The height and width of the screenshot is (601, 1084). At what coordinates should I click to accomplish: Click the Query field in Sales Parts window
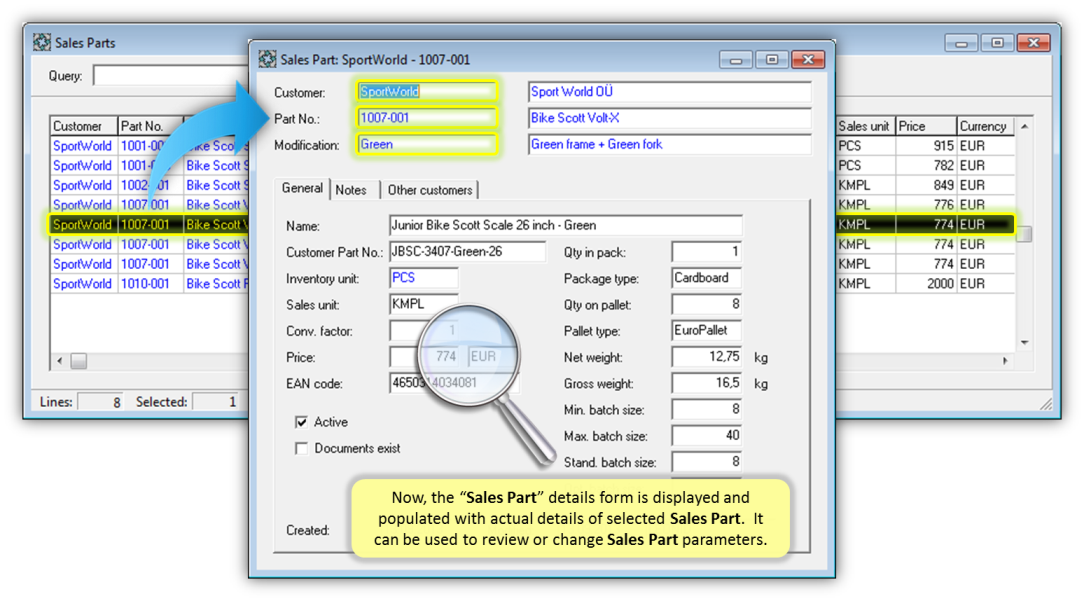point(171,76)
